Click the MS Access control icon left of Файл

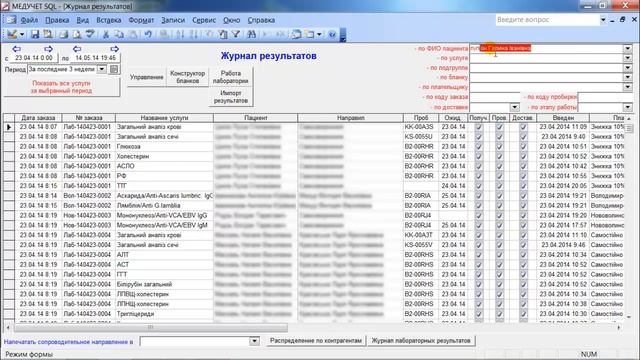click(x=11, y=20)
